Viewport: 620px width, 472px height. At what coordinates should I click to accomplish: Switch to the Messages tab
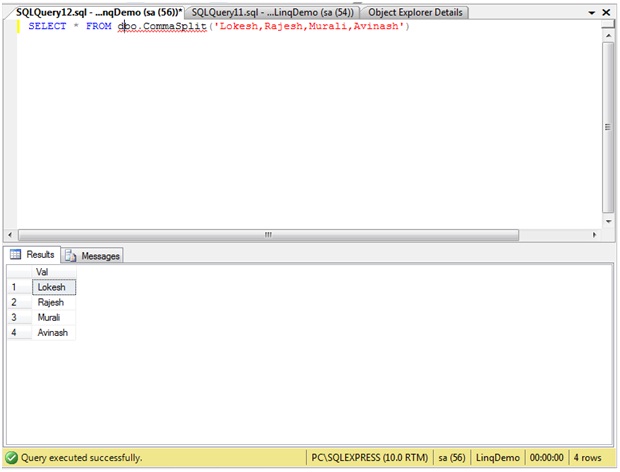tap(93, 256)
